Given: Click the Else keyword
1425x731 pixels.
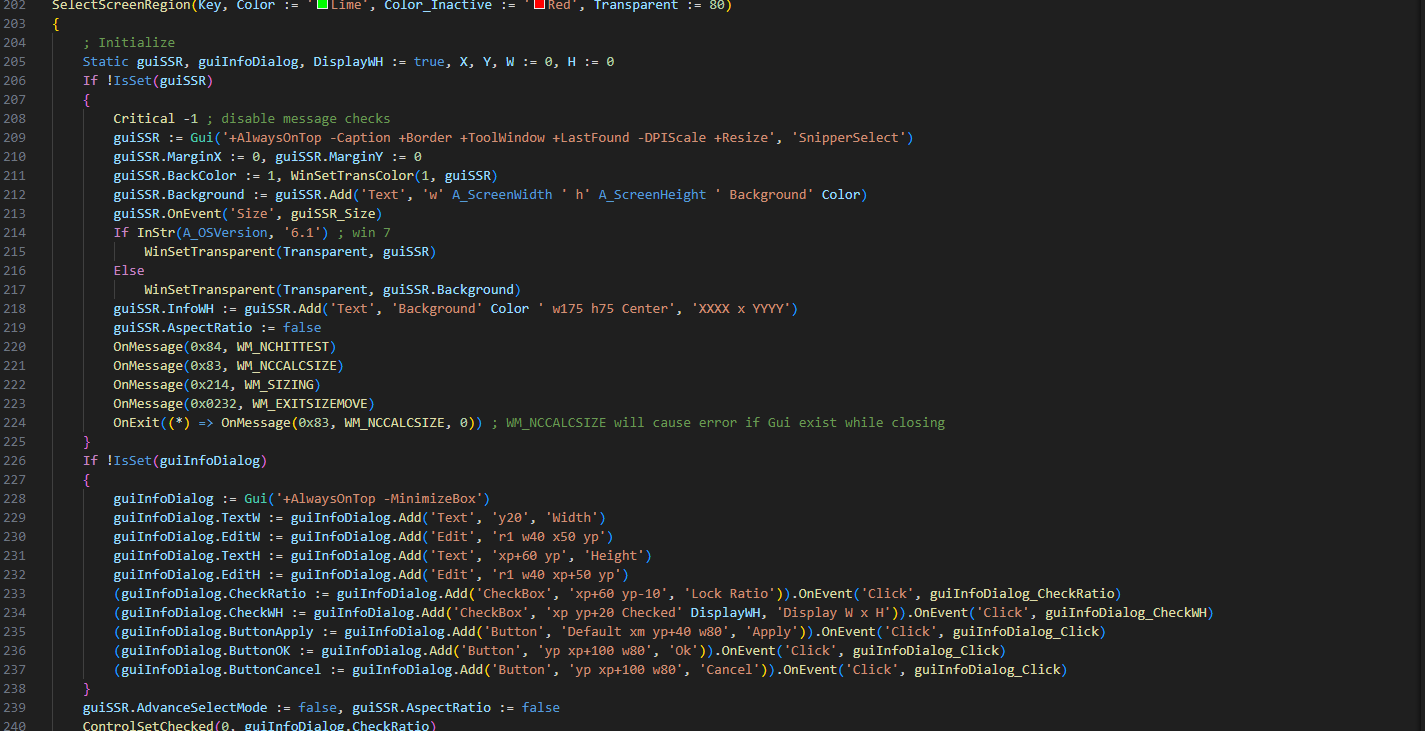Looking at the screenshot, I should [129, 271].
